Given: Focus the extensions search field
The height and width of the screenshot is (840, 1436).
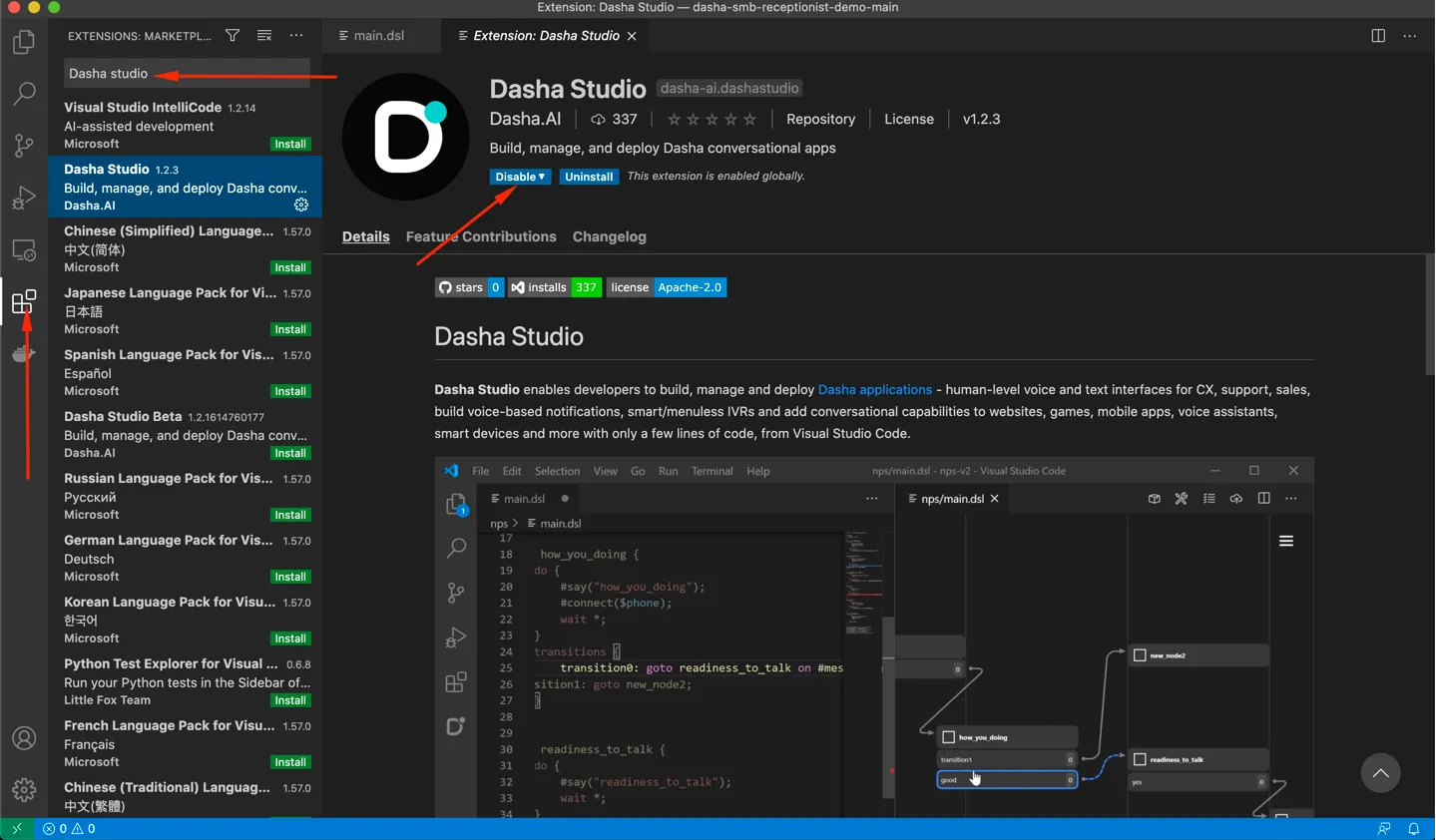Looking at the screenshot, I should click(188, 74).
